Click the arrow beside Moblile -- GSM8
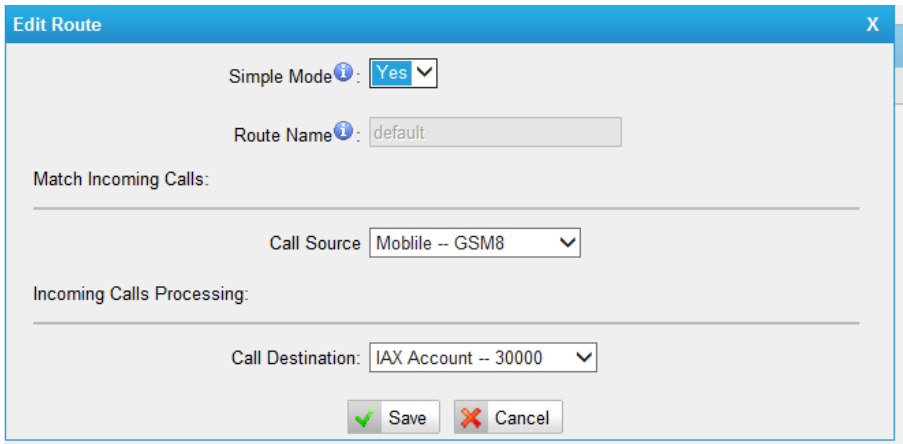 coord(568,242)
